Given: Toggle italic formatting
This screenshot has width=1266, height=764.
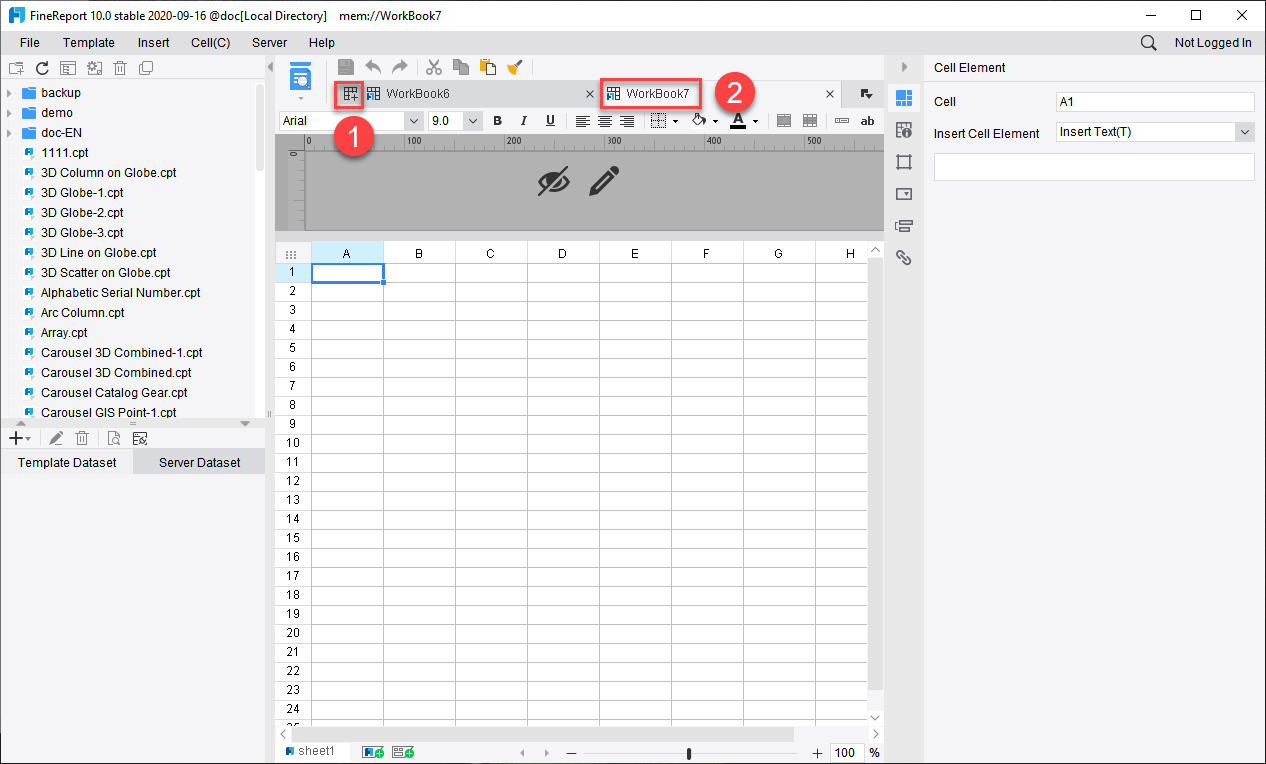Looking at the screenshot, I should pos(522,120).
